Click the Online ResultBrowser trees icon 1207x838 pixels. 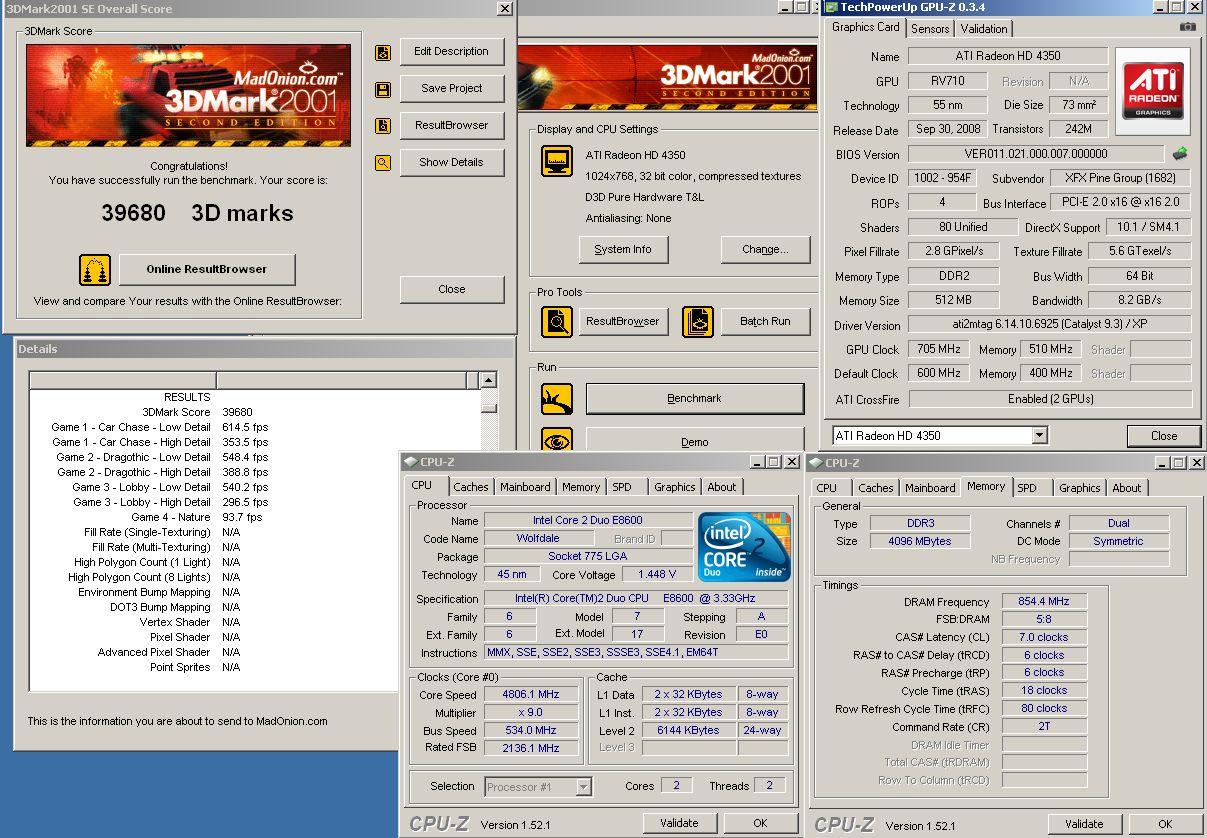95,270
